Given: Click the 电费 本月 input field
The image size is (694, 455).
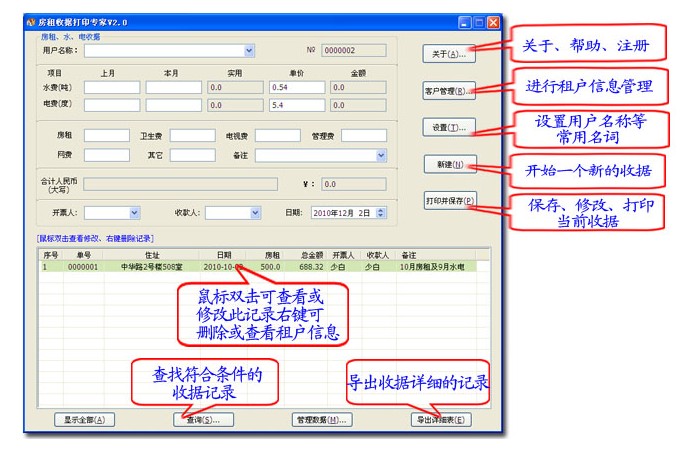Looking at the screenshot, I should 174,105.
